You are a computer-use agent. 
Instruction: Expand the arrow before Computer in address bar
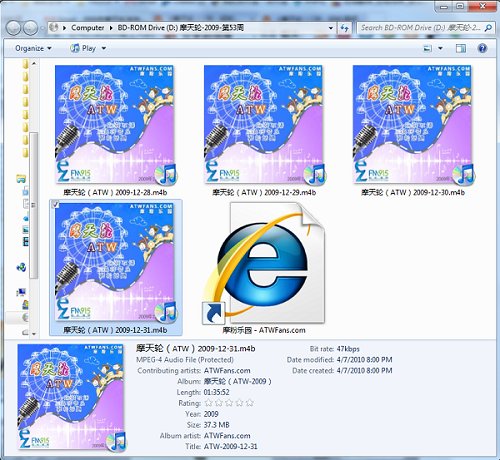(x=64, y=28)
